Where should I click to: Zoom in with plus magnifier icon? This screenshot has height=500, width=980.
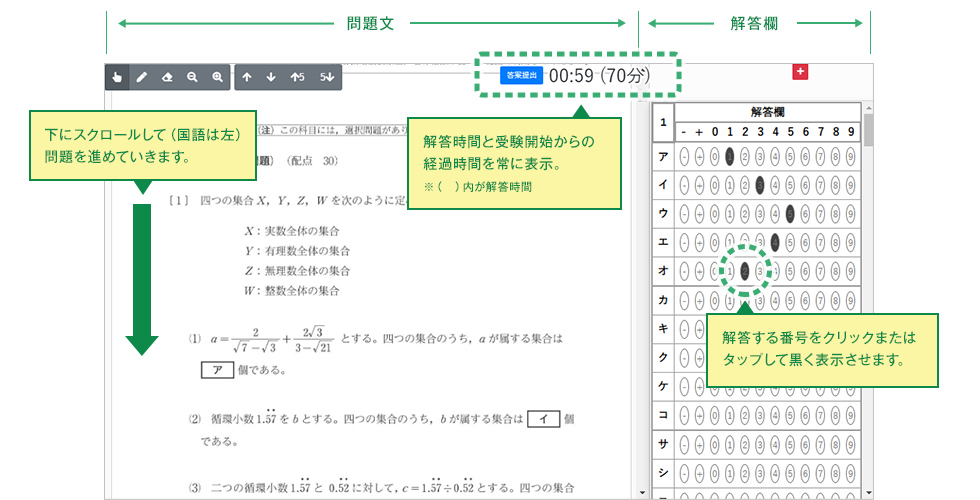click(x=217, y=78)
